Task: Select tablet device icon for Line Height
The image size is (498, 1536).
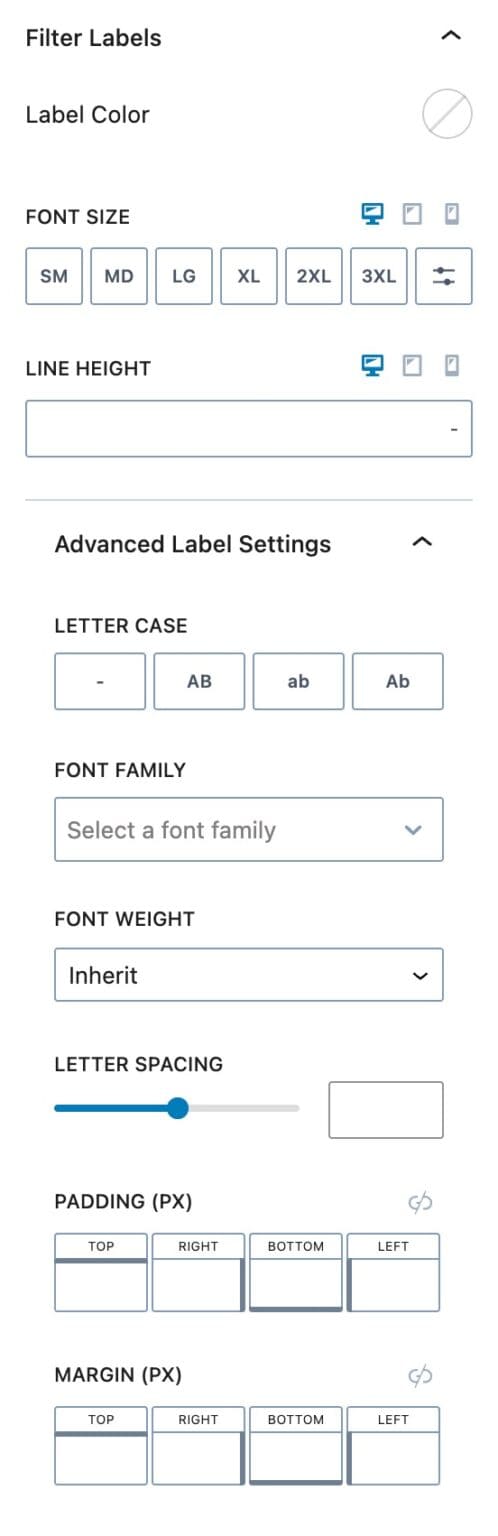Action: click(x=411, y=366)
